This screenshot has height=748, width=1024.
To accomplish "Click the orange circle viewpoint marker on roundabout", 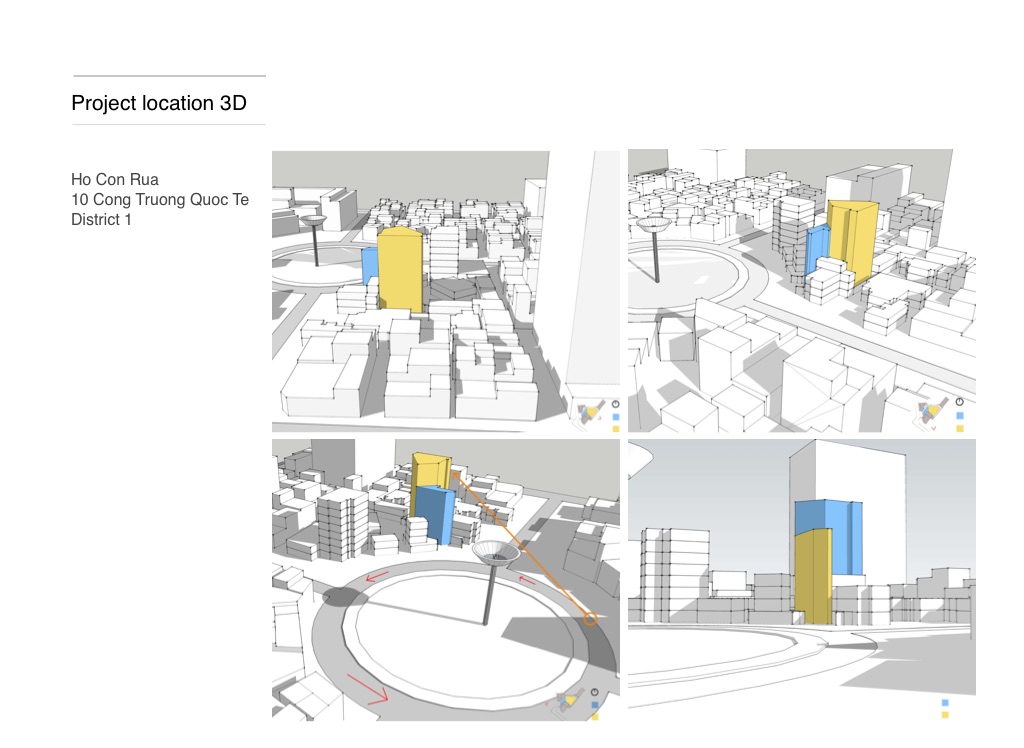I will [x=590, y=619].
